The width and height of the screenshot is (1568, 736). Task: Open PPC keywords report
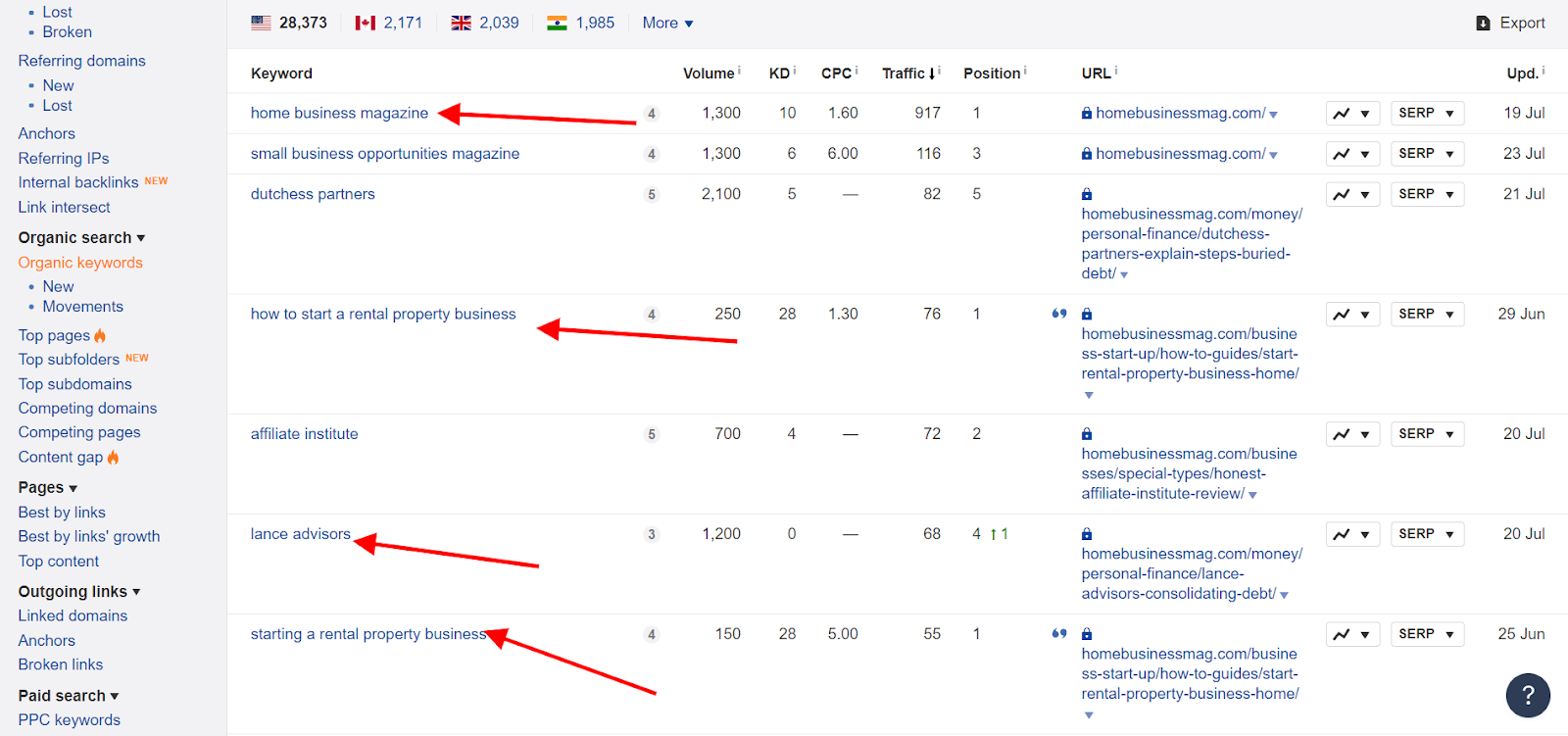[69, 719]
